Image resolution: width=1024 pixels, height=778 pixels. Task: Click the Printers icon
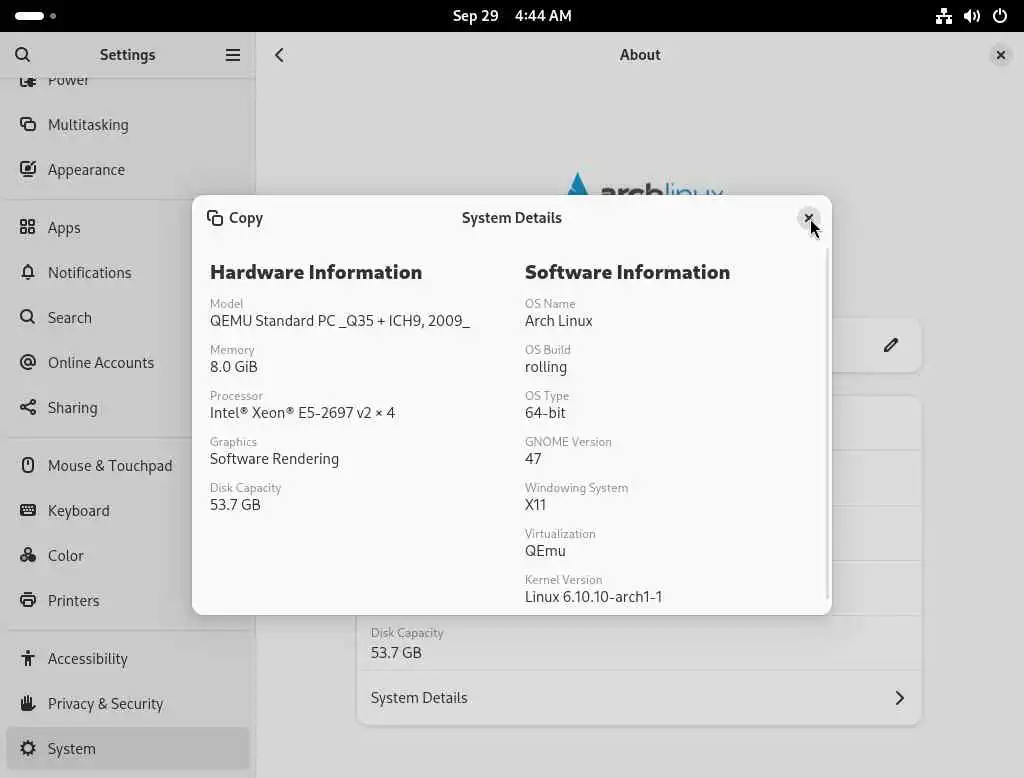pyautogui.click(x=27, y=600)
